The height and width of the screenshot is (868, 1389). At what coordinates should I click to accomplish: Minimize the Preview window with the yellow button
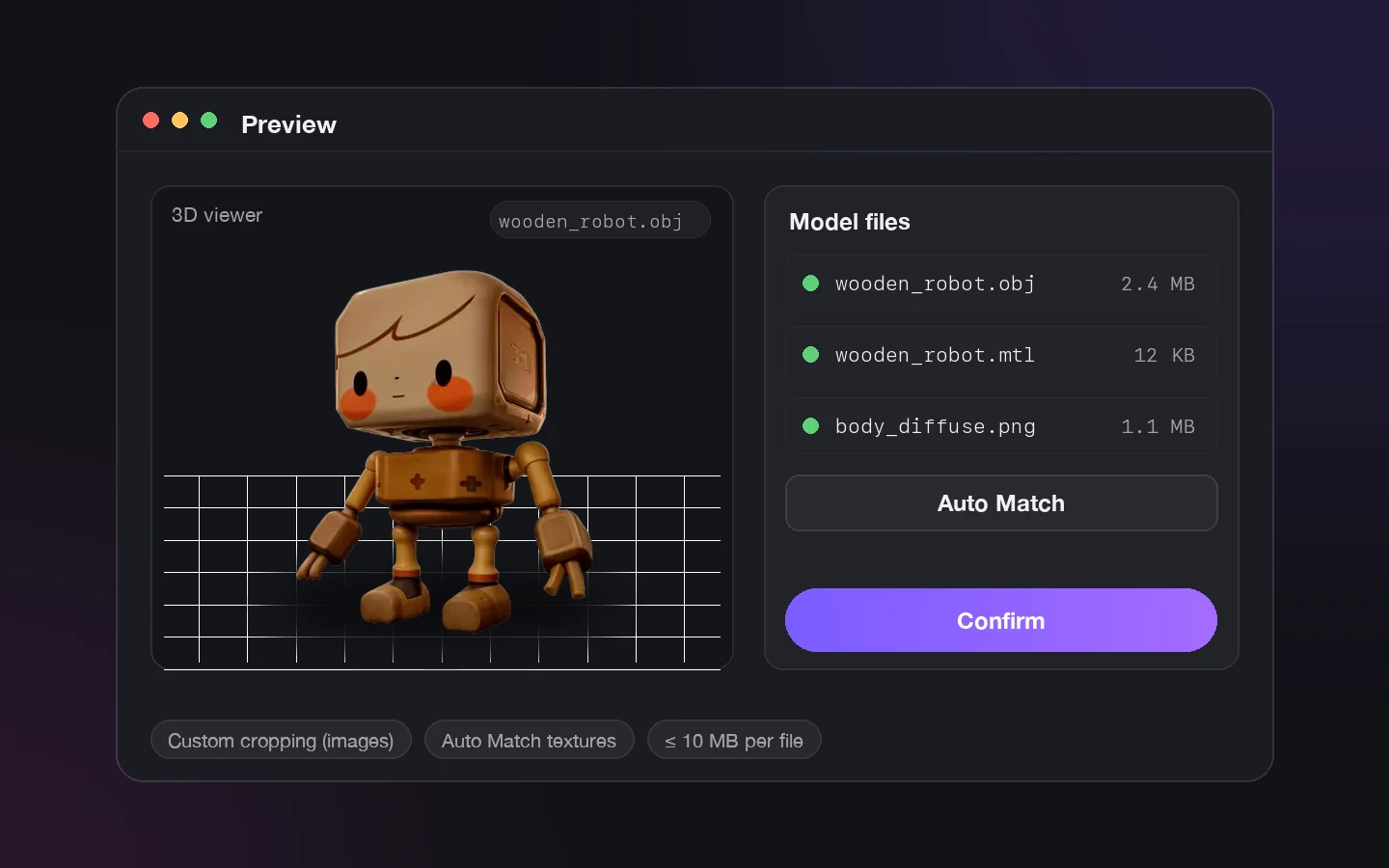point(179,121)
